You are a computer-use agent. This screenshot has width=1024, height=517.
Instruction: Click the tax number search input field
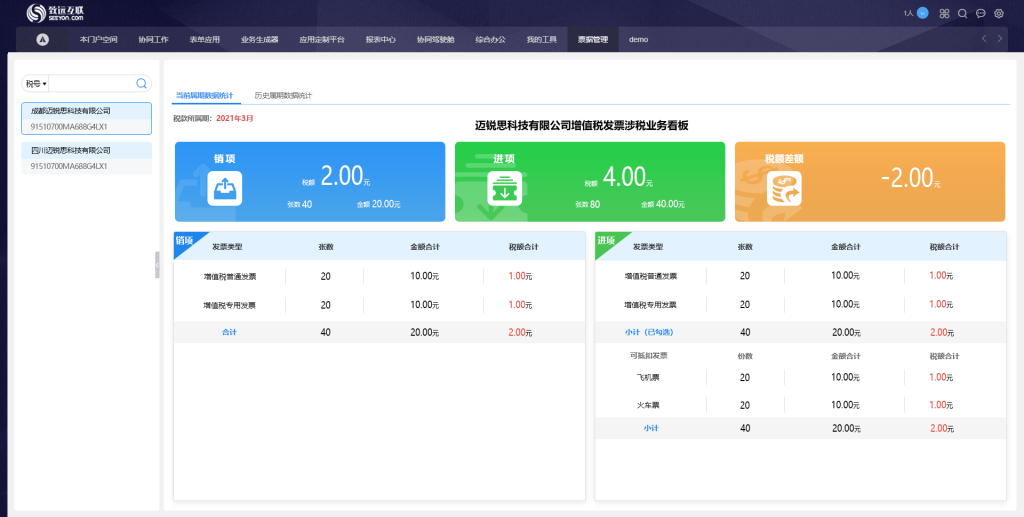92,84
